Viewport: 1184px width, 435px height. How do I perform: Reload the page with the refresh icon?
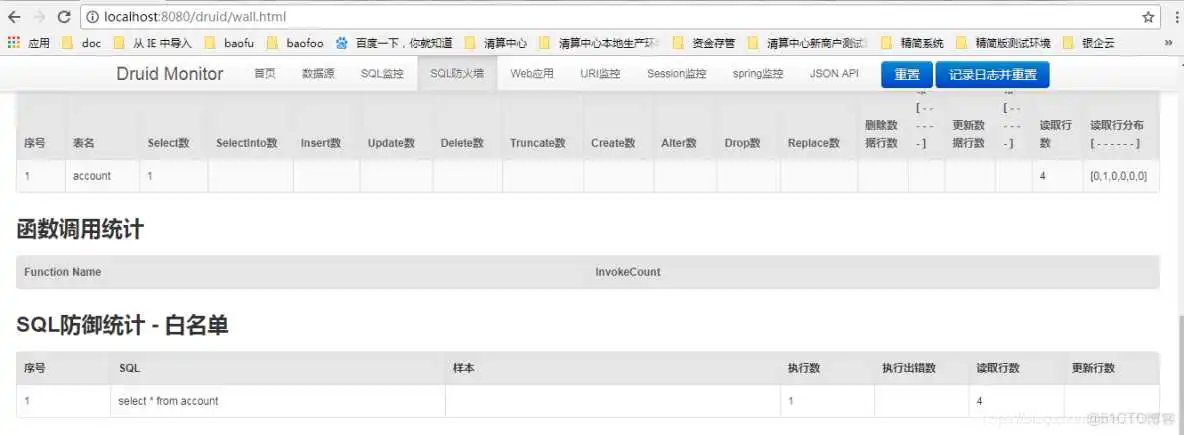(x=64, y=17)
